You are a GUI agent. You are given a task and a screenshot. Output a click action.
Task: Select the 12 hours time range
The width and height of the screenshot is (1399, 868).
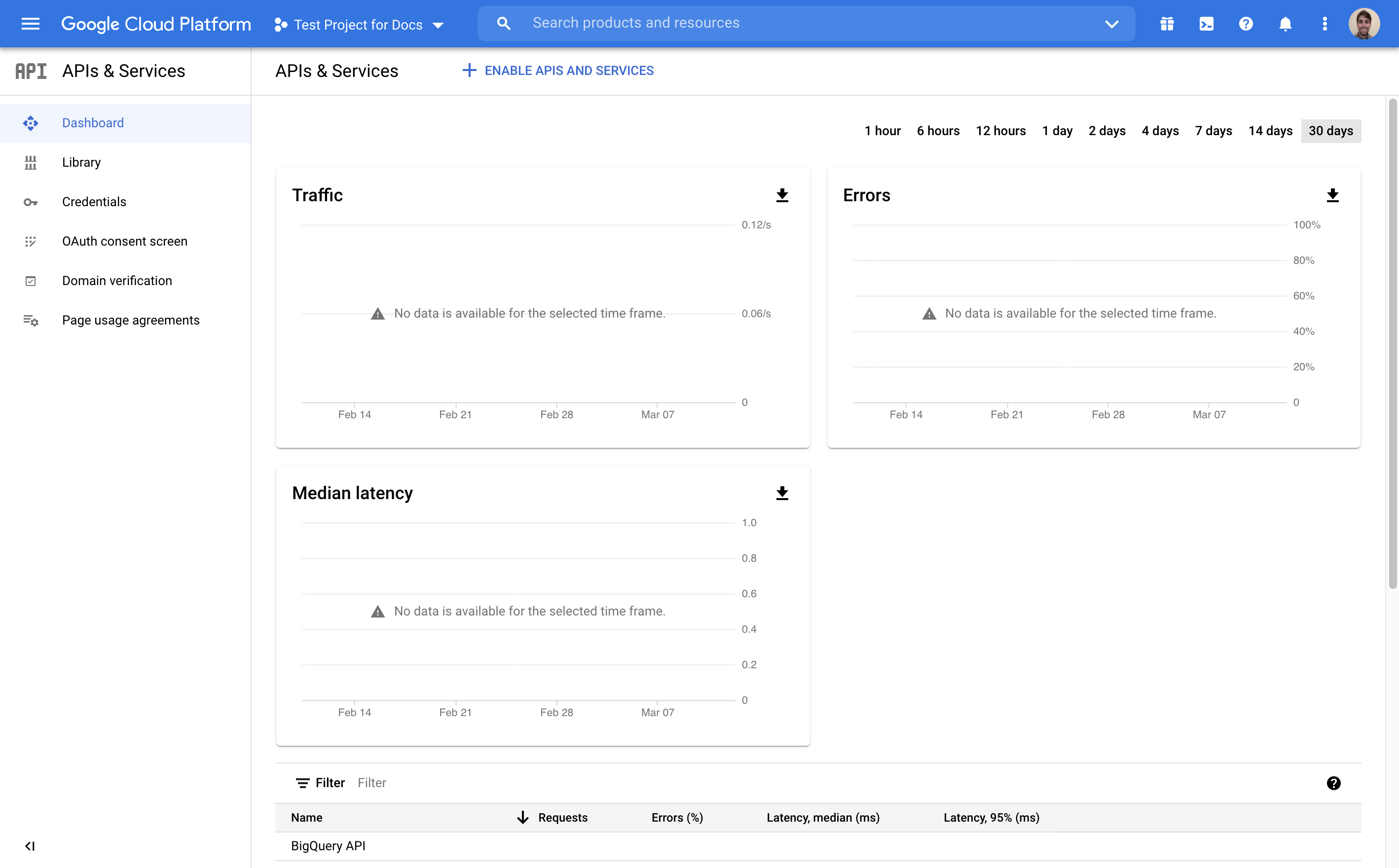(x=1000, y=131)
